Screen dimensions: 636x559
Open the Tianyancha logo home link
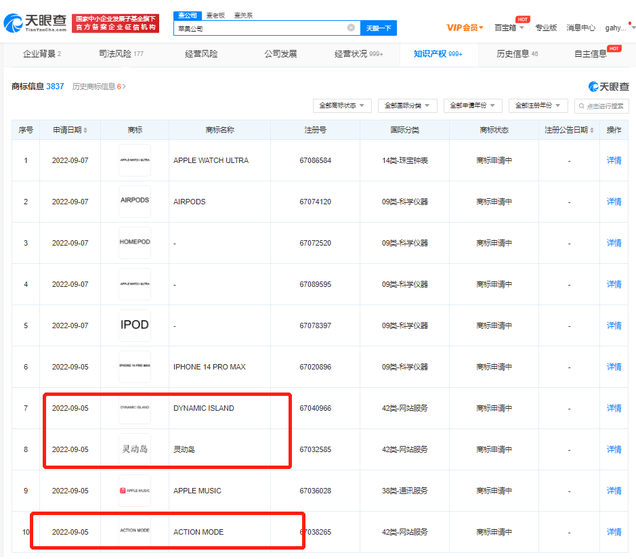click(x=35, y=23)
